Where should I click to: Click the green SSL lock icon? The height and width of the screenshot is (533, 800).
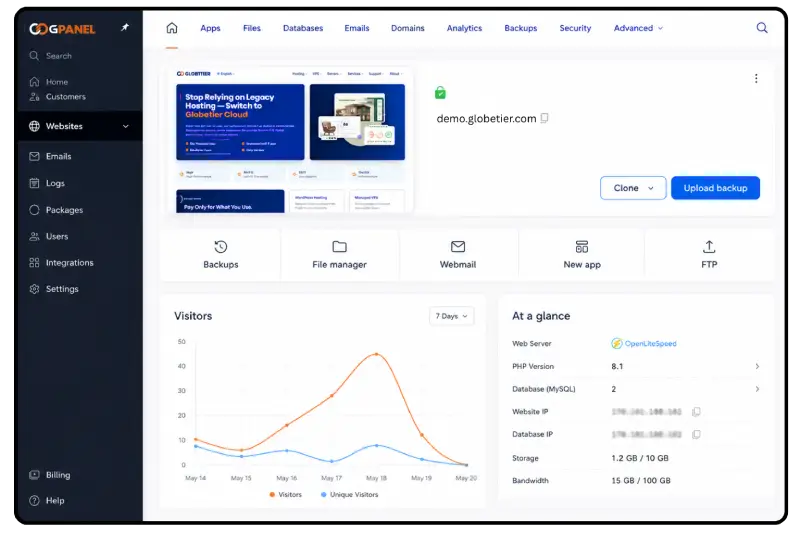tap(440, 93)
